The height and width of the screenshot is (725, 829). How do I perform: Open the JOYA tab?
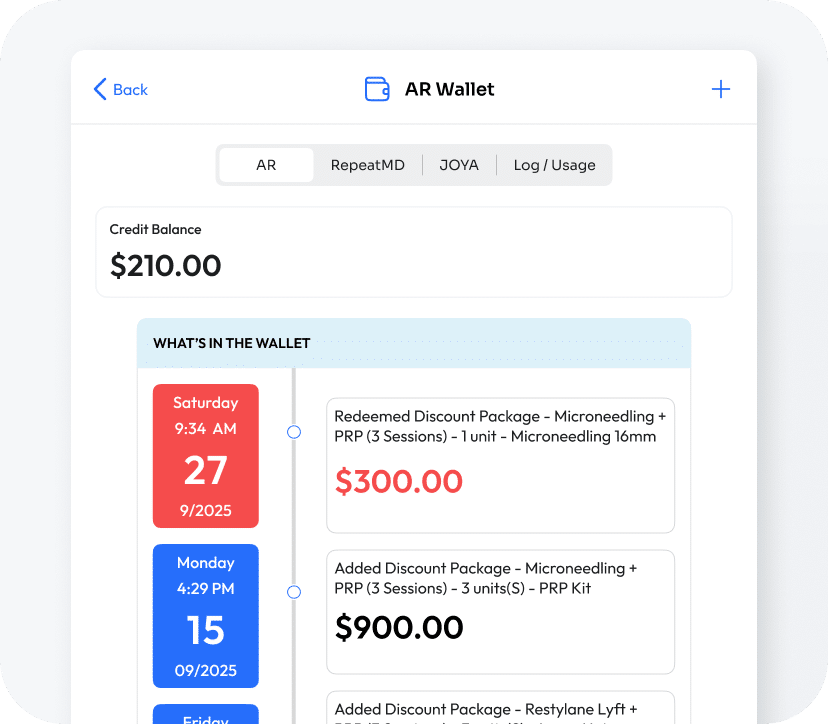point(459,165)
